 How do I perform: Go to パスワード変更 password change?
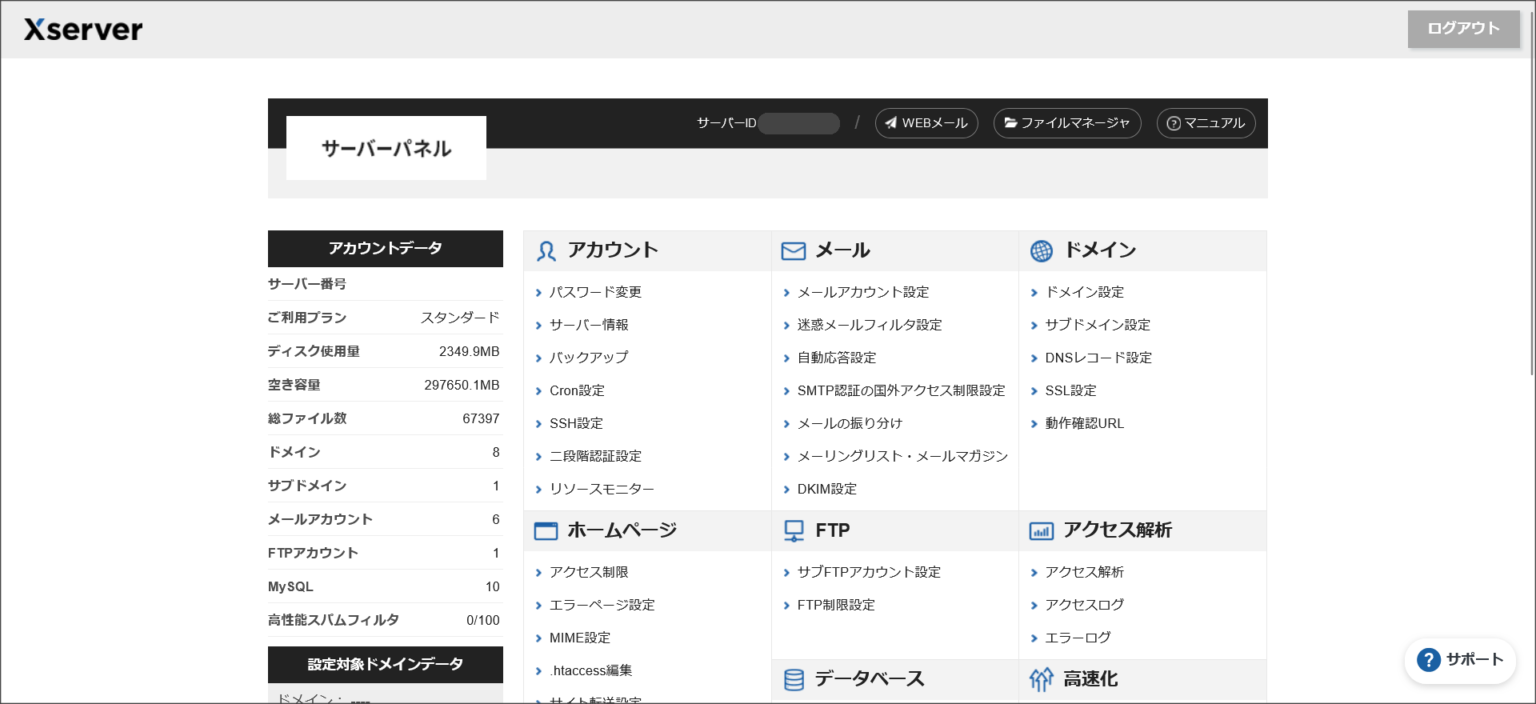tap(595, 292)
